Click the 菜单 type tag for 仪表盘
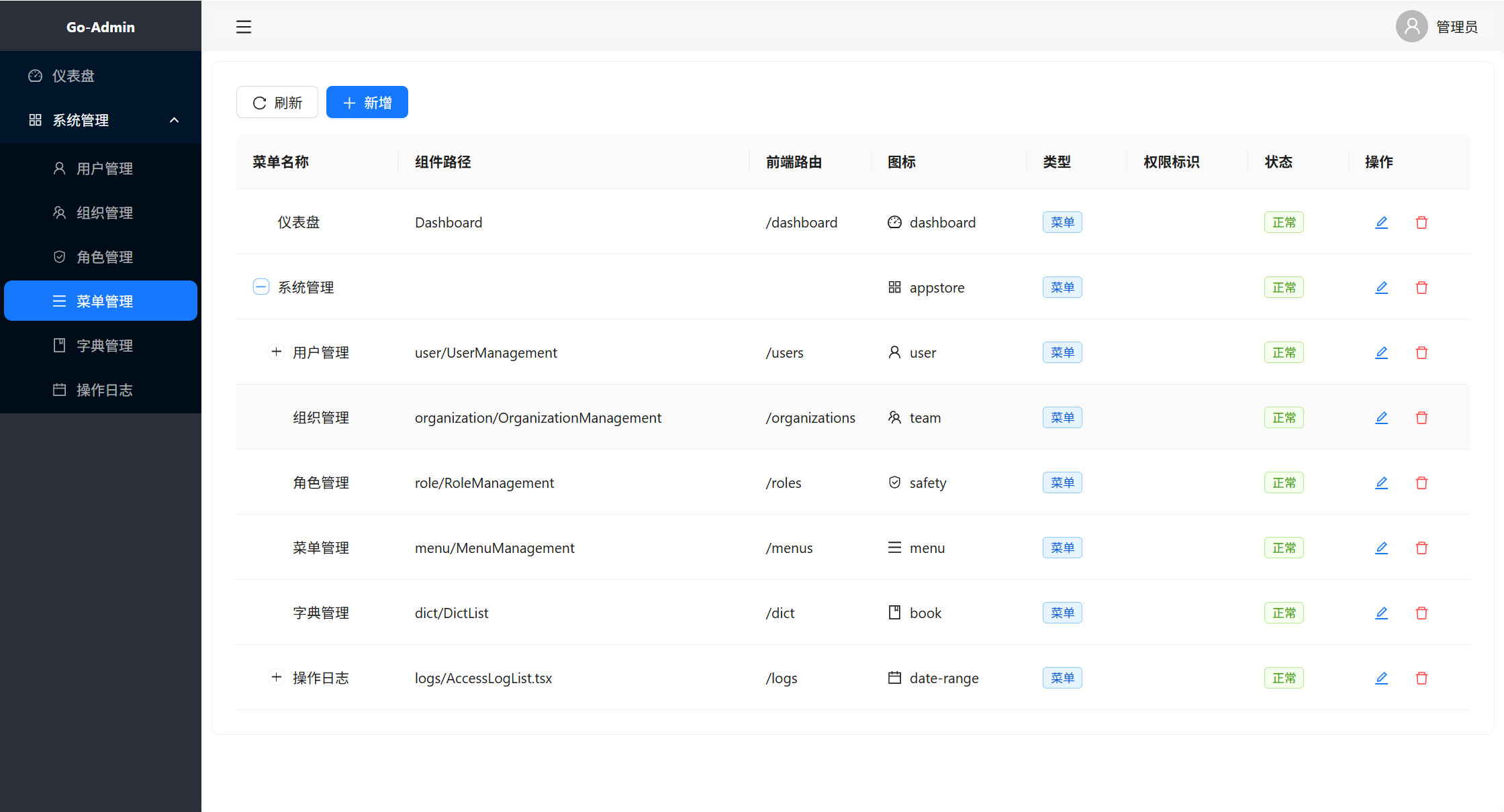Screen dimensions: 1504x812 coord(1062,222)
